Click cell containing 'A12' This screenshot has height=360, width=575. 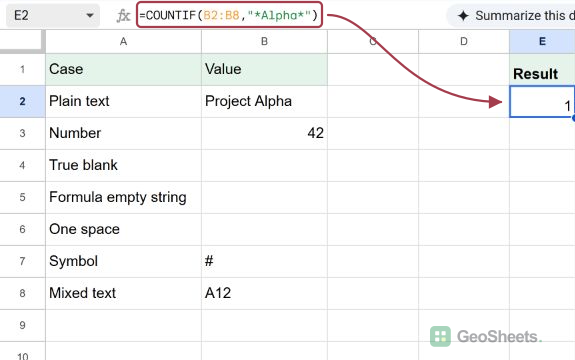264,293
